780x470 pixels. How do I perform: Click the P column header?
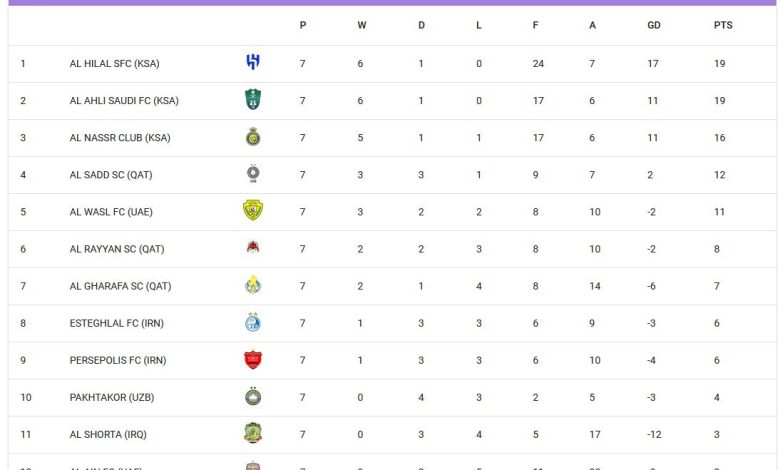[303, 26]
